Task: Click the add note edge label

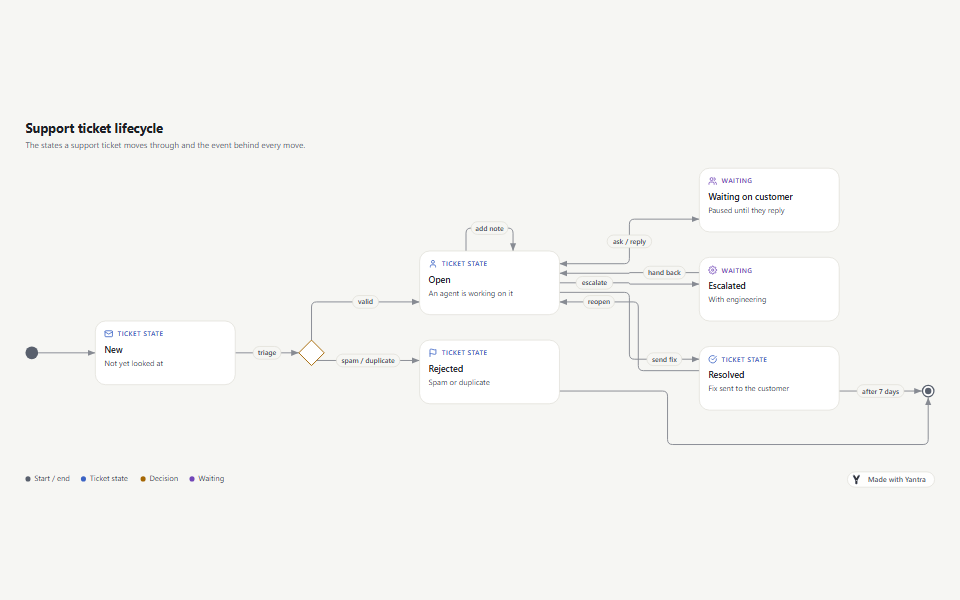Action: 490,228
